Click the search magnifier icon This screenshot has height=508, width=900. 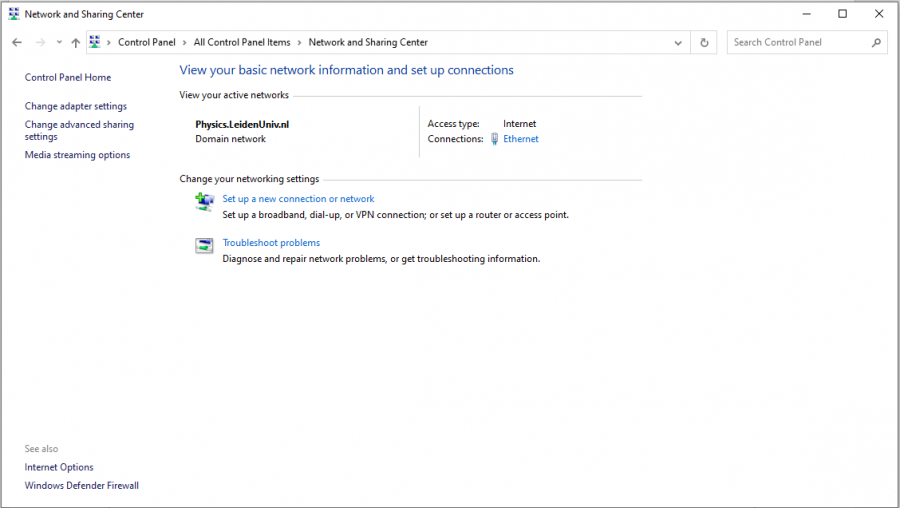pyautogui.click(x=876, y=43)
